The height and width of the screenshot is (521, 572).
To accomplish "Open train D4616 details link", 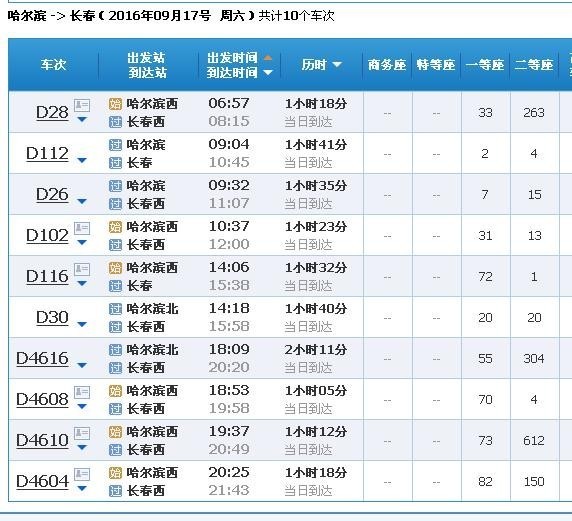I will click(x=42, y=358).
